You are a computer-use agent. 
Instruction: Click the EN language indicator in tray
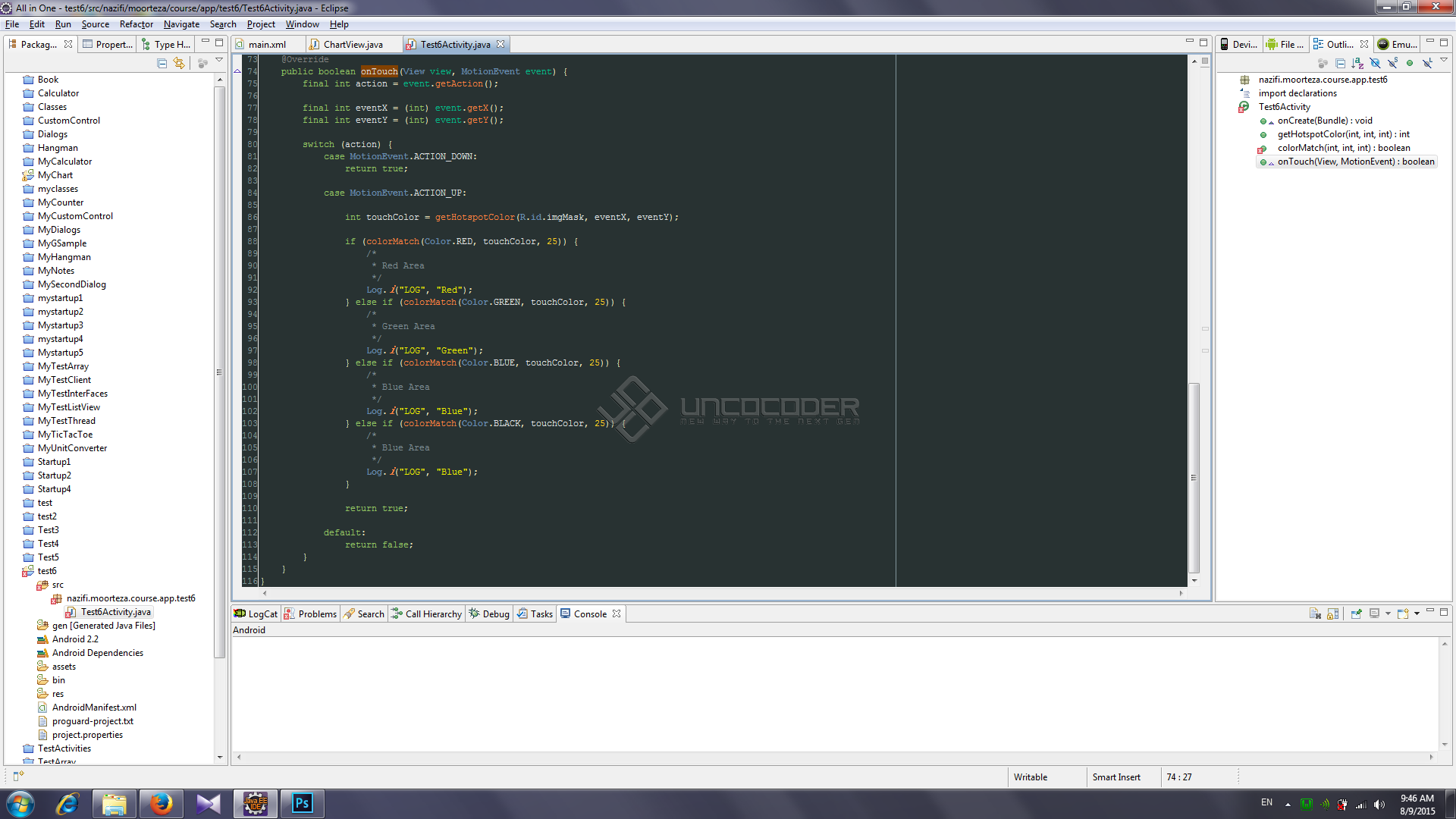click(x=1266, y=802)
